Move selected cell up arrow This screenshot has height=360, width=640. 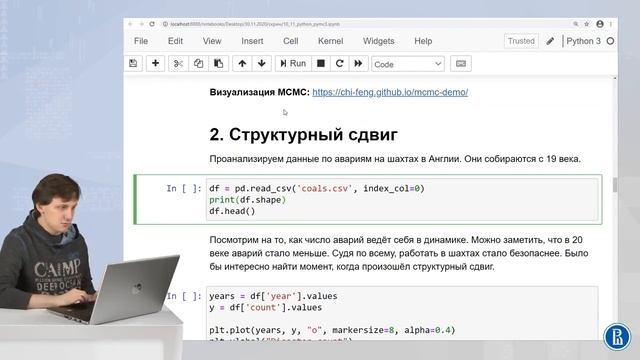(242, 63)
